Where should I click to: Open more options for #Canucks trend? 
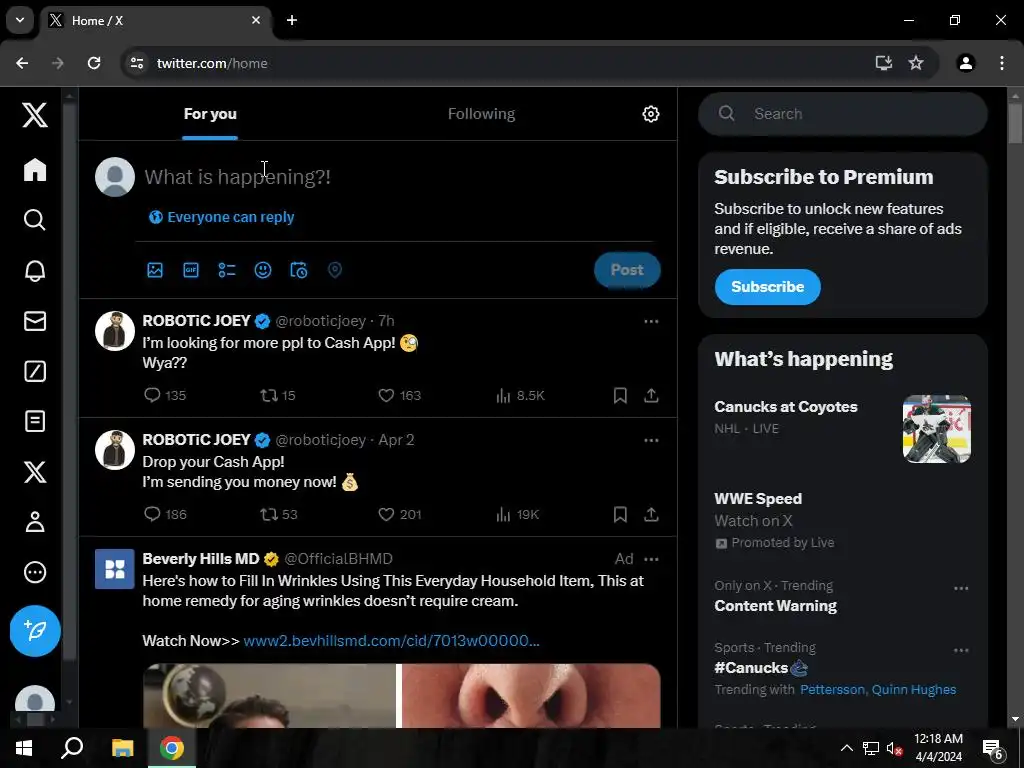pos(961,650)
